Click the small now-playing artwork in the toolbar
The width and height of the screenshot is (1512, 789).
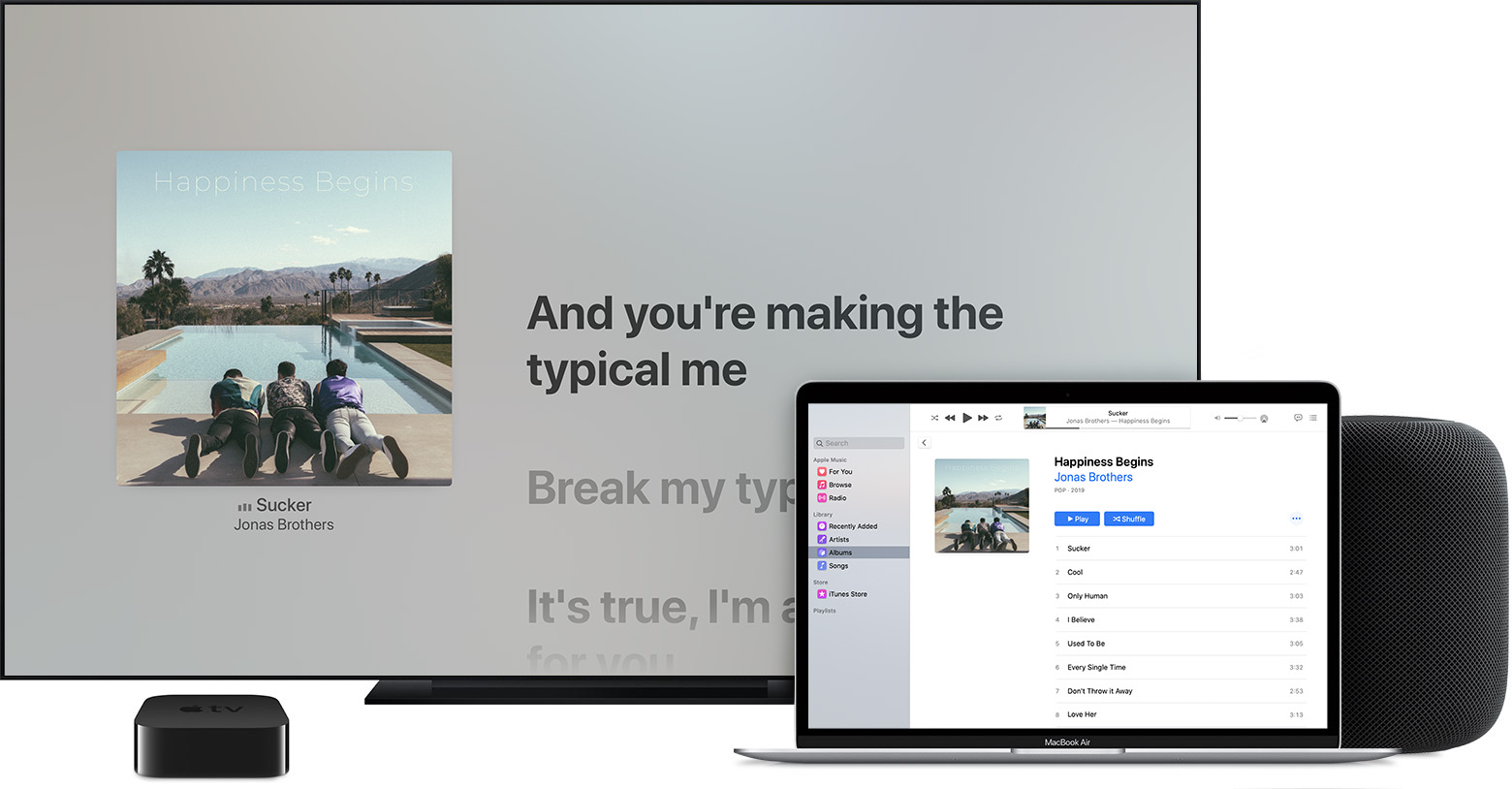coord(1035,418)
